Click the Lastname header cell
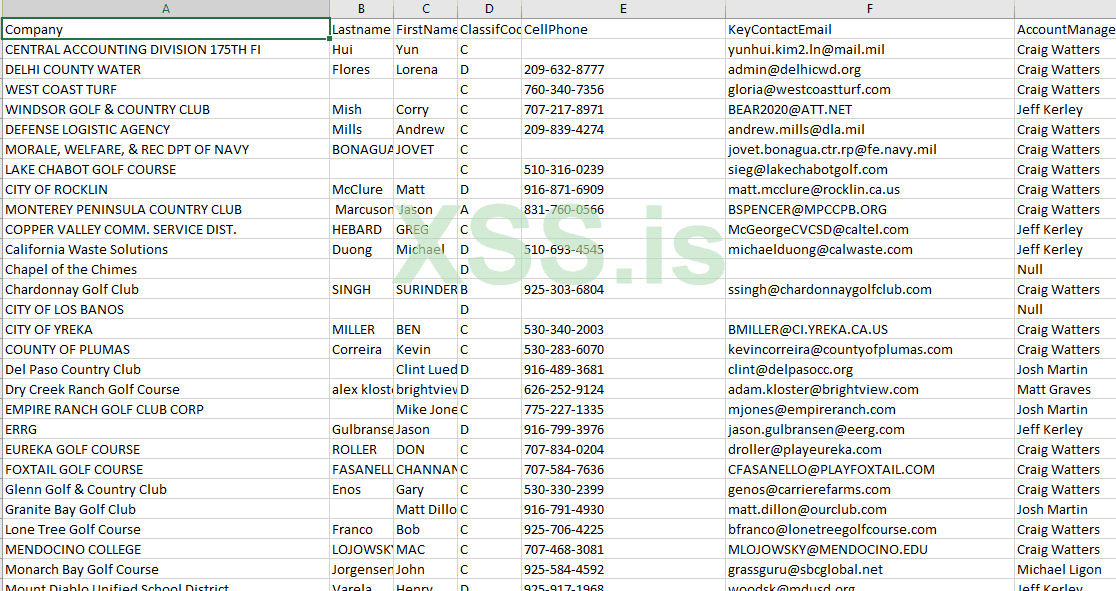The width and height of the screenshot is (1116, 591). 362,29
